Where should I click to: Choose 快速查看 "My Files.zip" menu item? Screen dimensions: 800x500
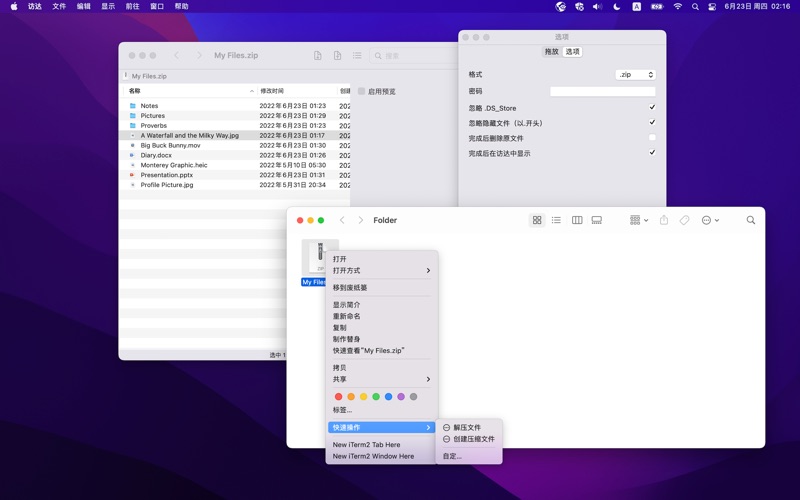(382, 351)
